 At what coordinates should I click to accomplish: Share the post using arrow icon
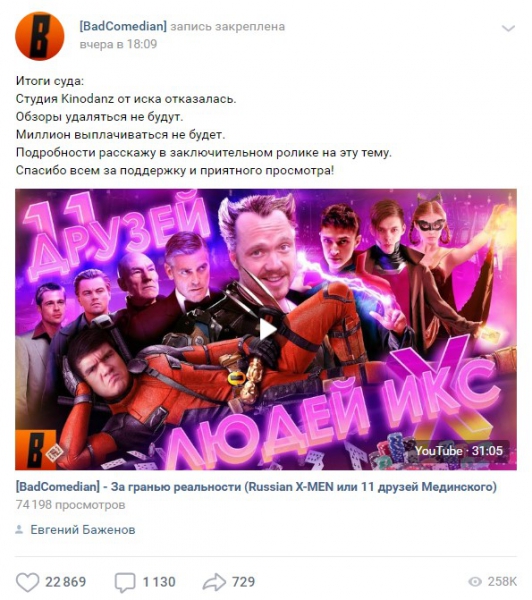coord(214,582)
